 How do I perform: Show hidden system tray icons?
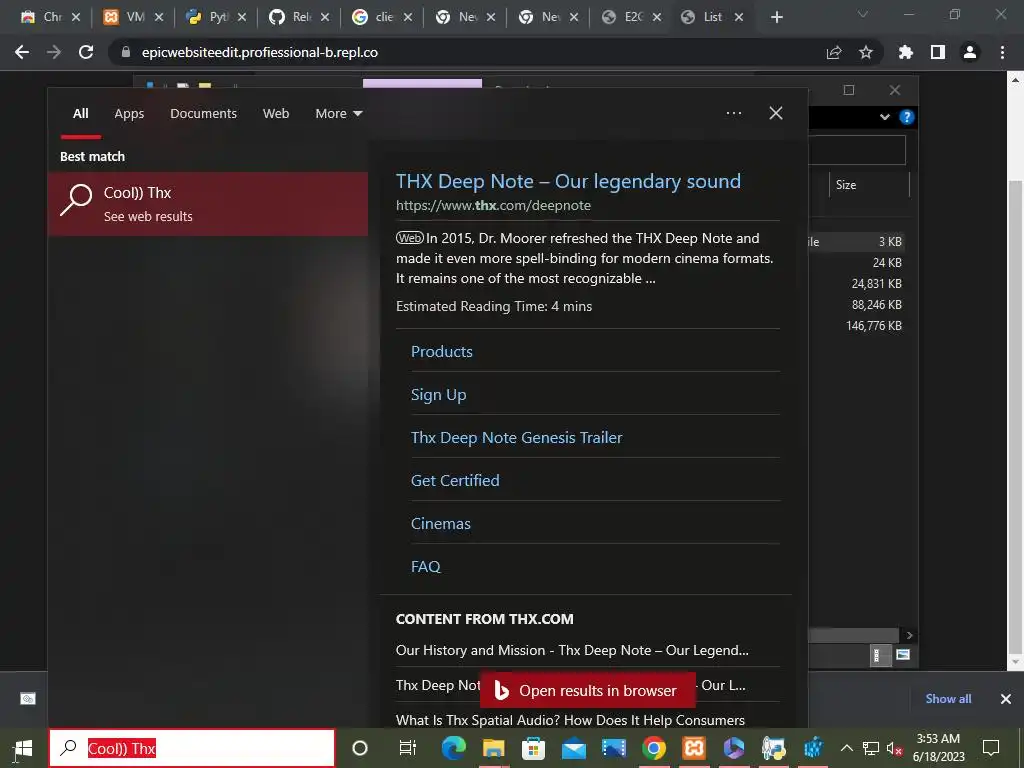pyautogui.click(x=846, y=748)
